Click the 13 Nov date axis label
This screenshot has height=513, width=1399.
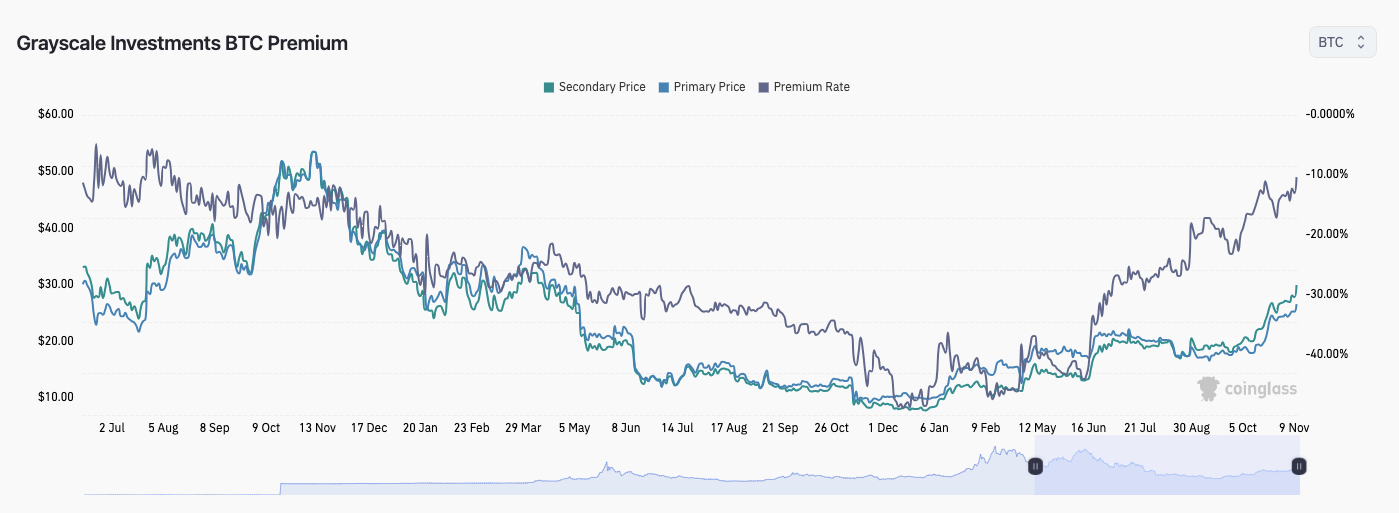(317, 428)
